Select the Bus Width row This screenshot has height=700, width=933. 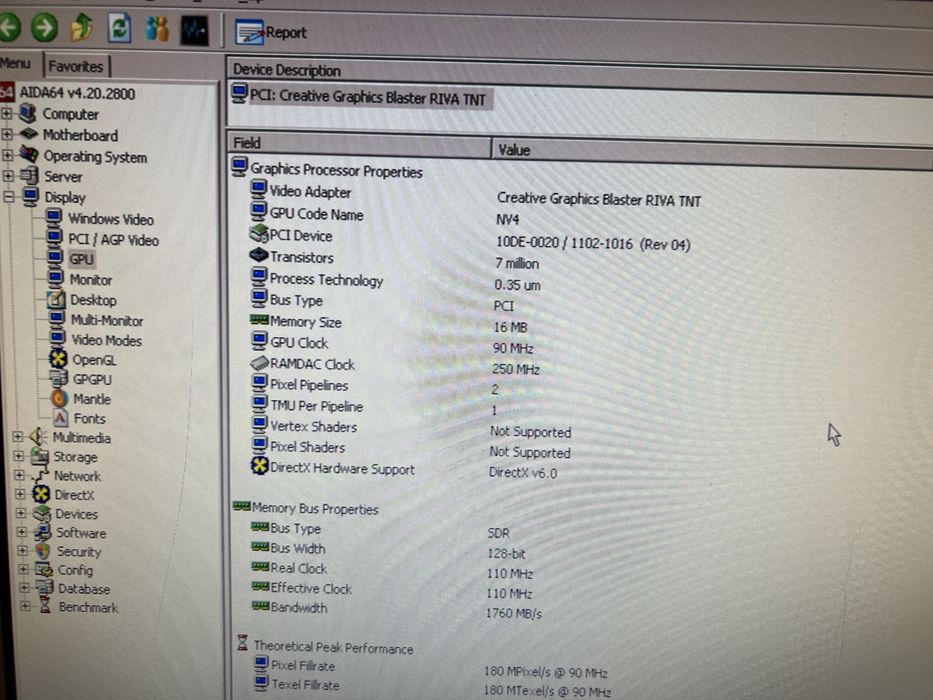coord(389,551)
